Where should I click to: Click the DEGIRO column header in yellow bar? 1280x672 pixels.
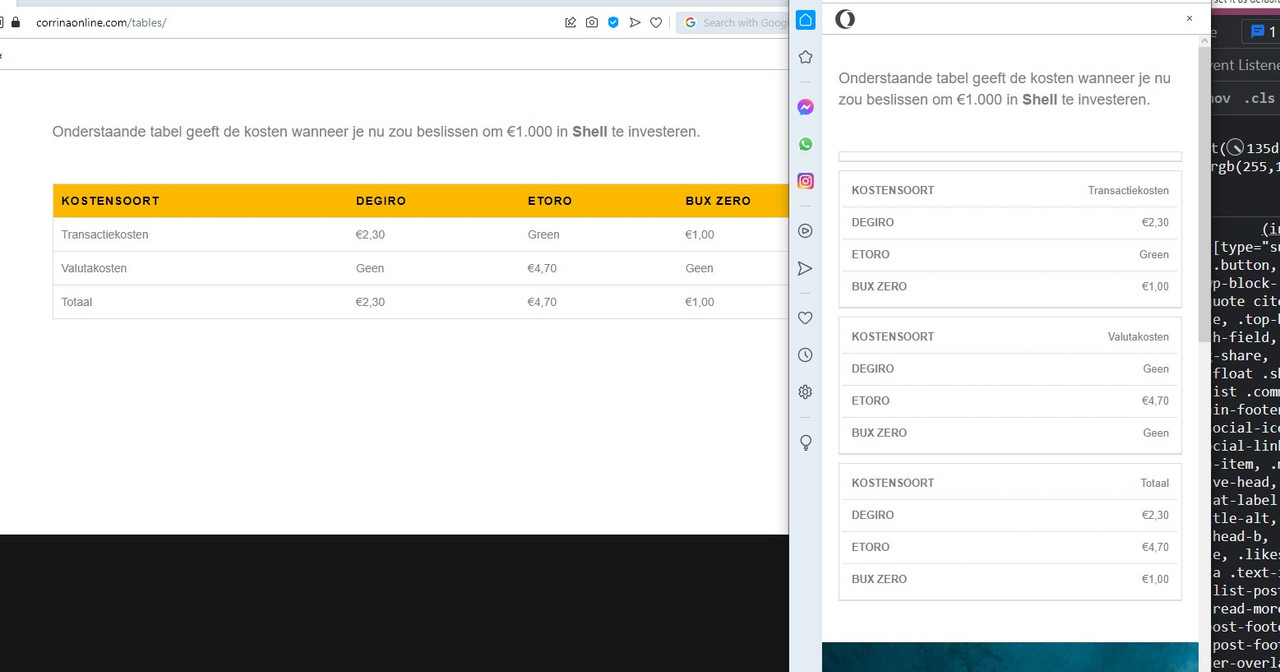[381, 201]
